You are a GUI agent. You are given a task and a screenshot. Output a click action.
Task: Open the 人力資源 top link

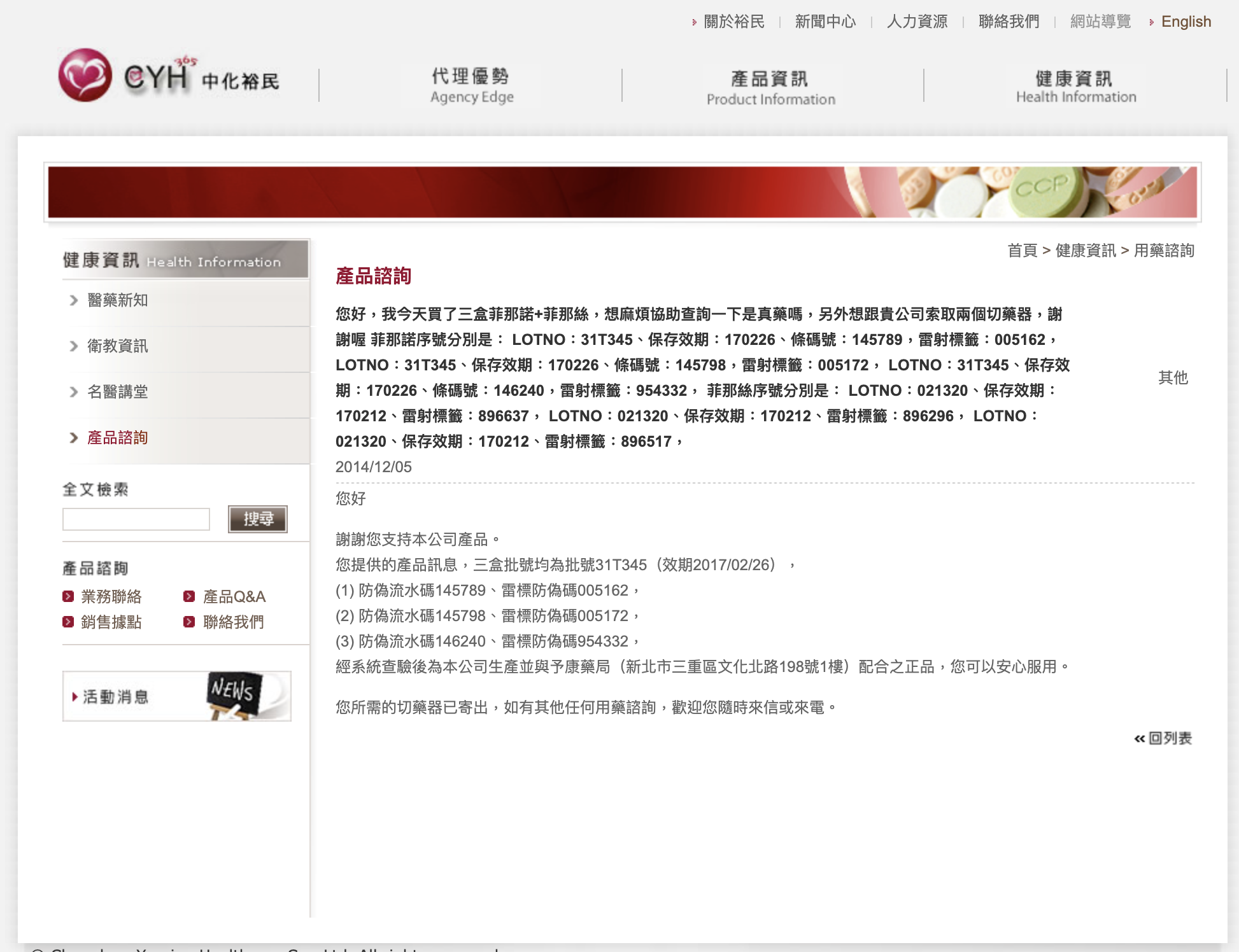[x=917, y=22]
